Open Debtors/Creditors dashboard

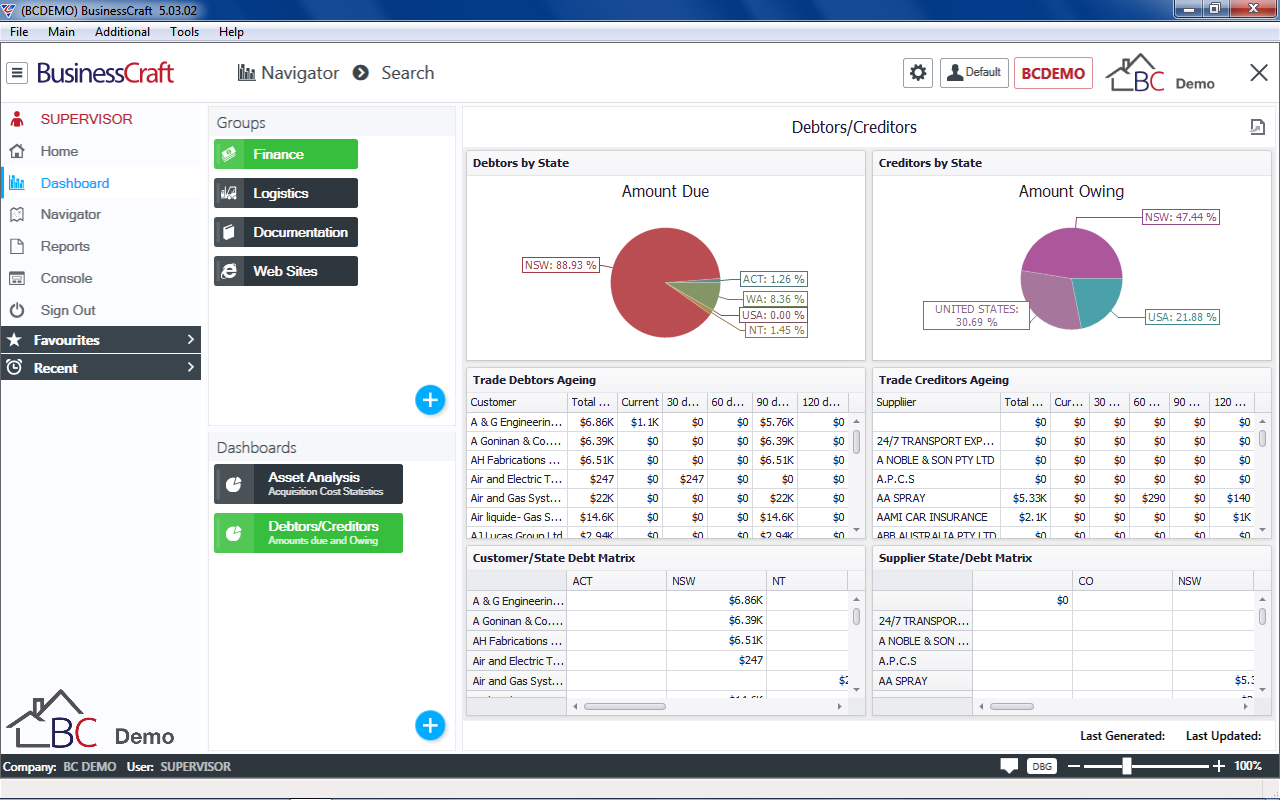pyautogui.click(x=308, y=533)
